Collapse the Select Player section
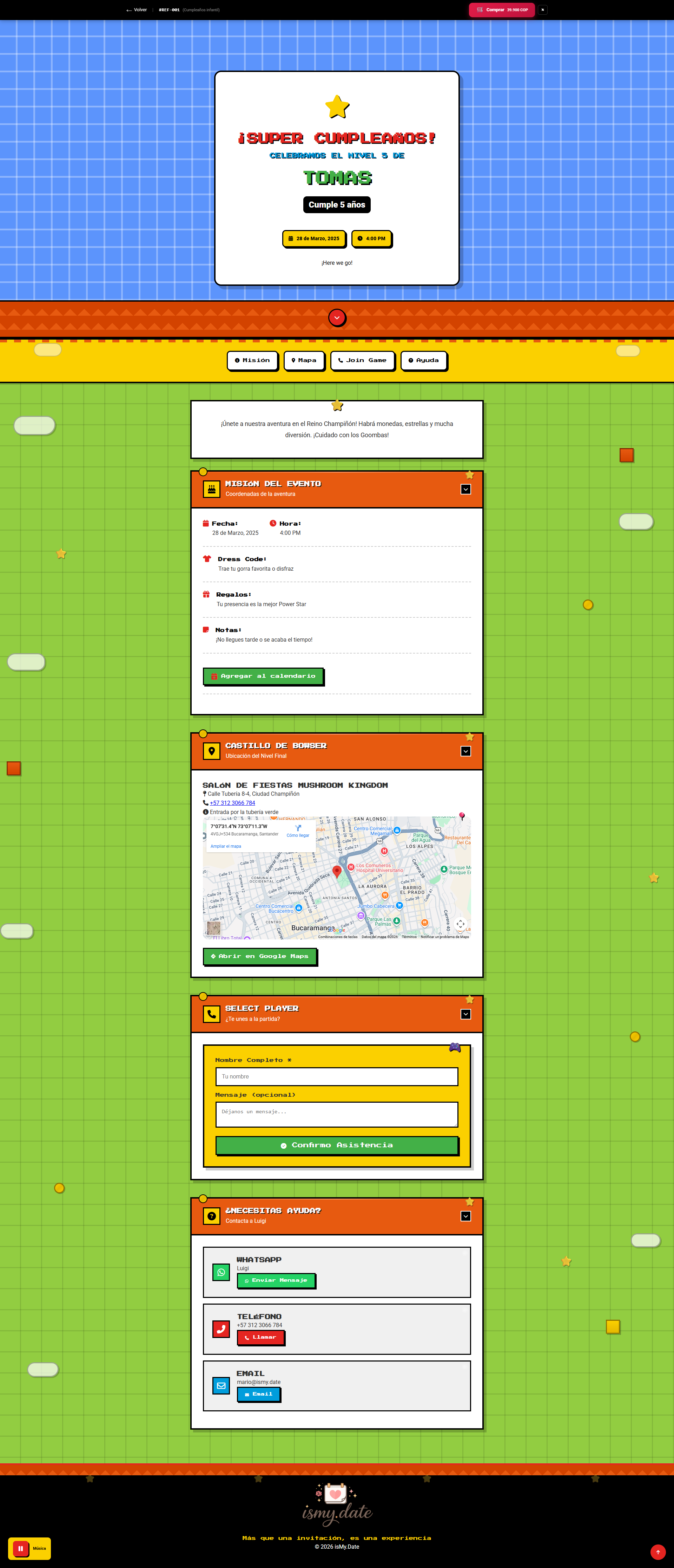 click(x=465, y=1014)
